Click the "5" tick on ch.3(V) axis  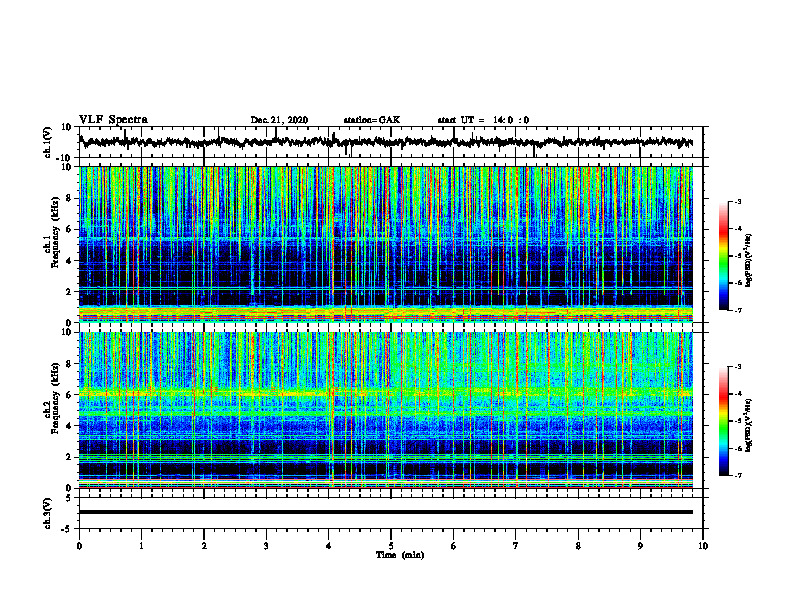click(69, 498)
